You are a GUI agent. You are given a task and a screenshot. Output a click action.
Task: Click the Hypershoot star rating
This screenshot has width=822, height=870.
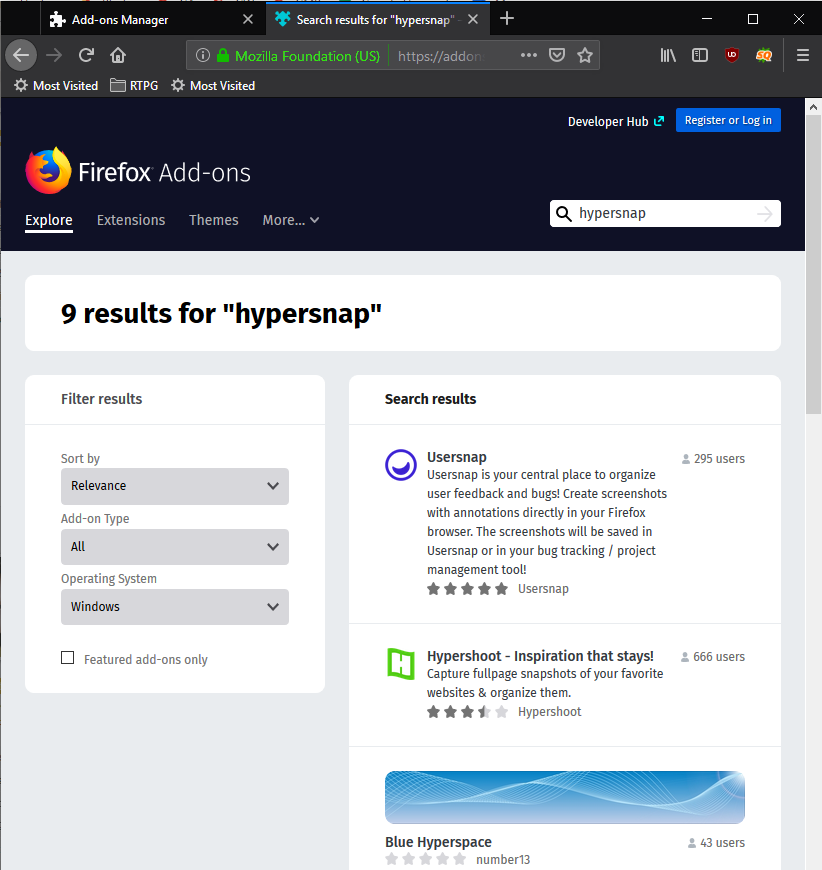tap(467, 712)
